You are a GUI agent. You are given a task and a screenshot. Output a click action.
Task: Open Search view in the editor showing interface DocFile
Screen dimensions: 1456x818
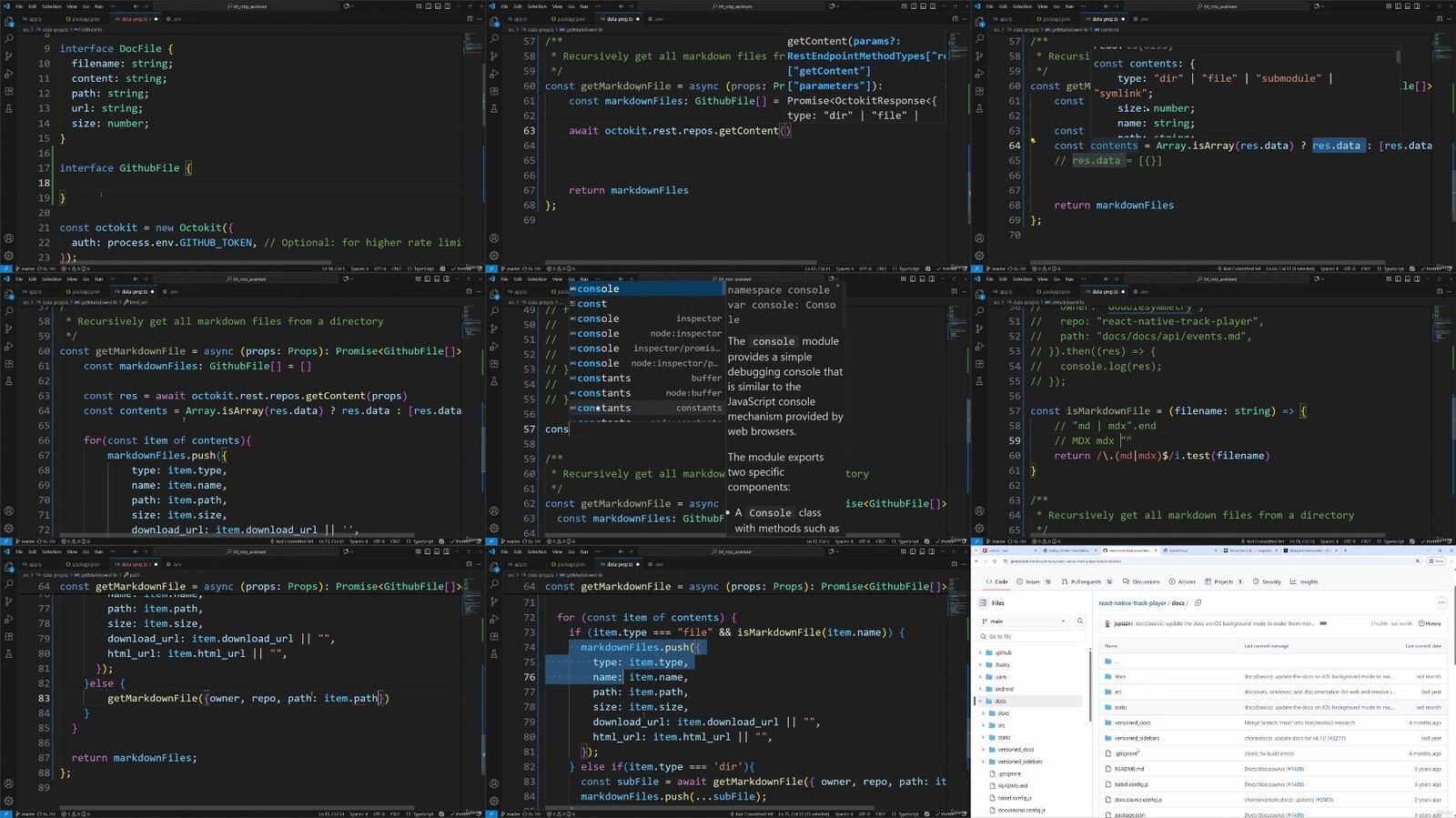click(9, 39)
